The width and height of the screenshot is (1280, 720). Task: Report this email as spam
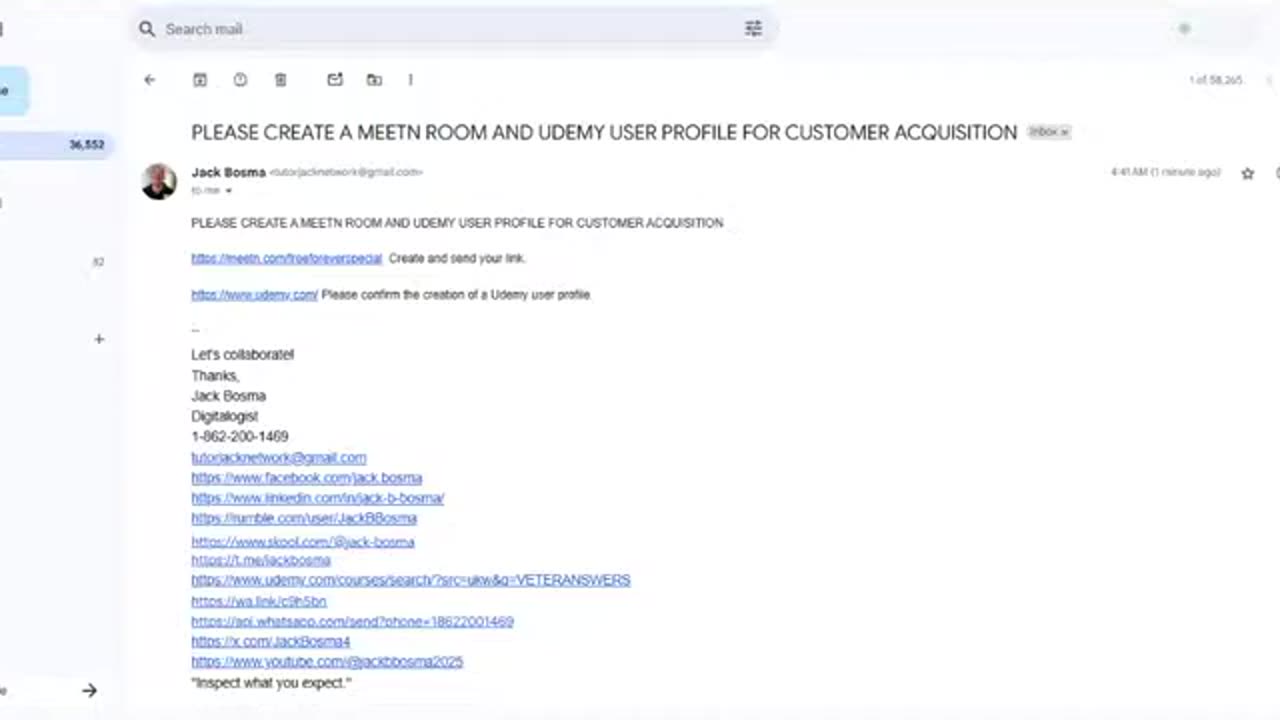pos(240,80)
